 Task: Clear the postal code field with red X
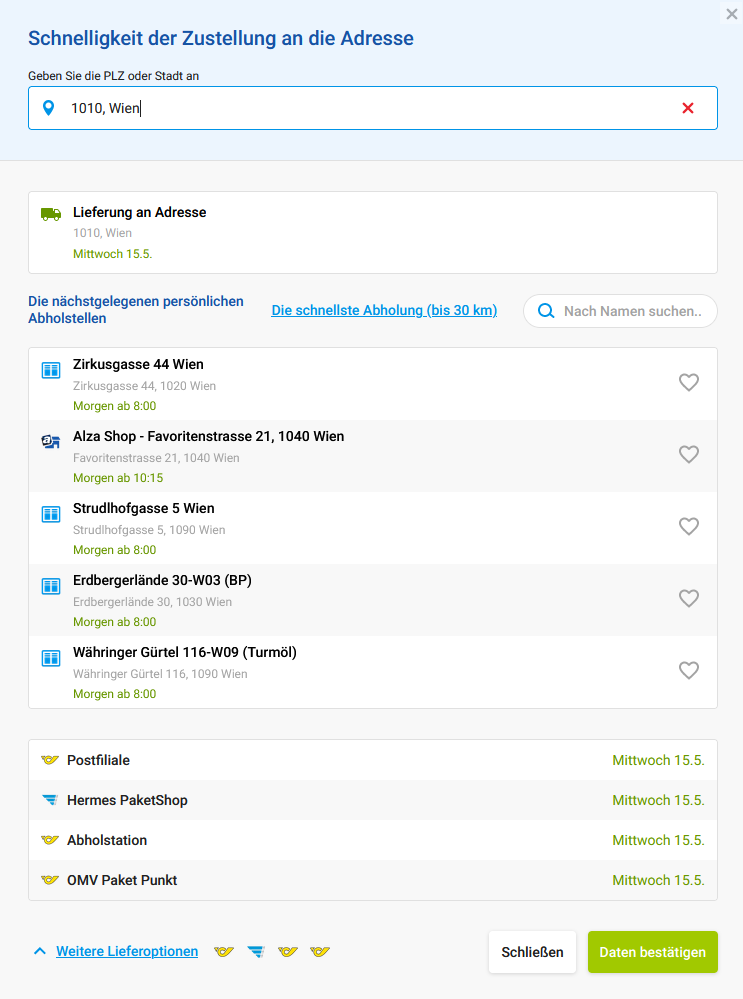click(688, 108)
